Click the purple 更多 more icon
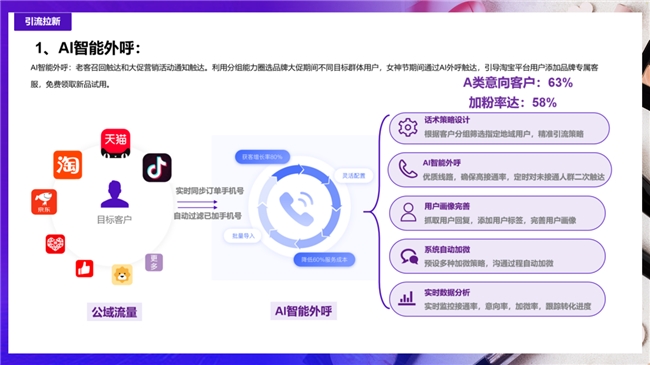 pyautogui.click(x=154, y=262)
